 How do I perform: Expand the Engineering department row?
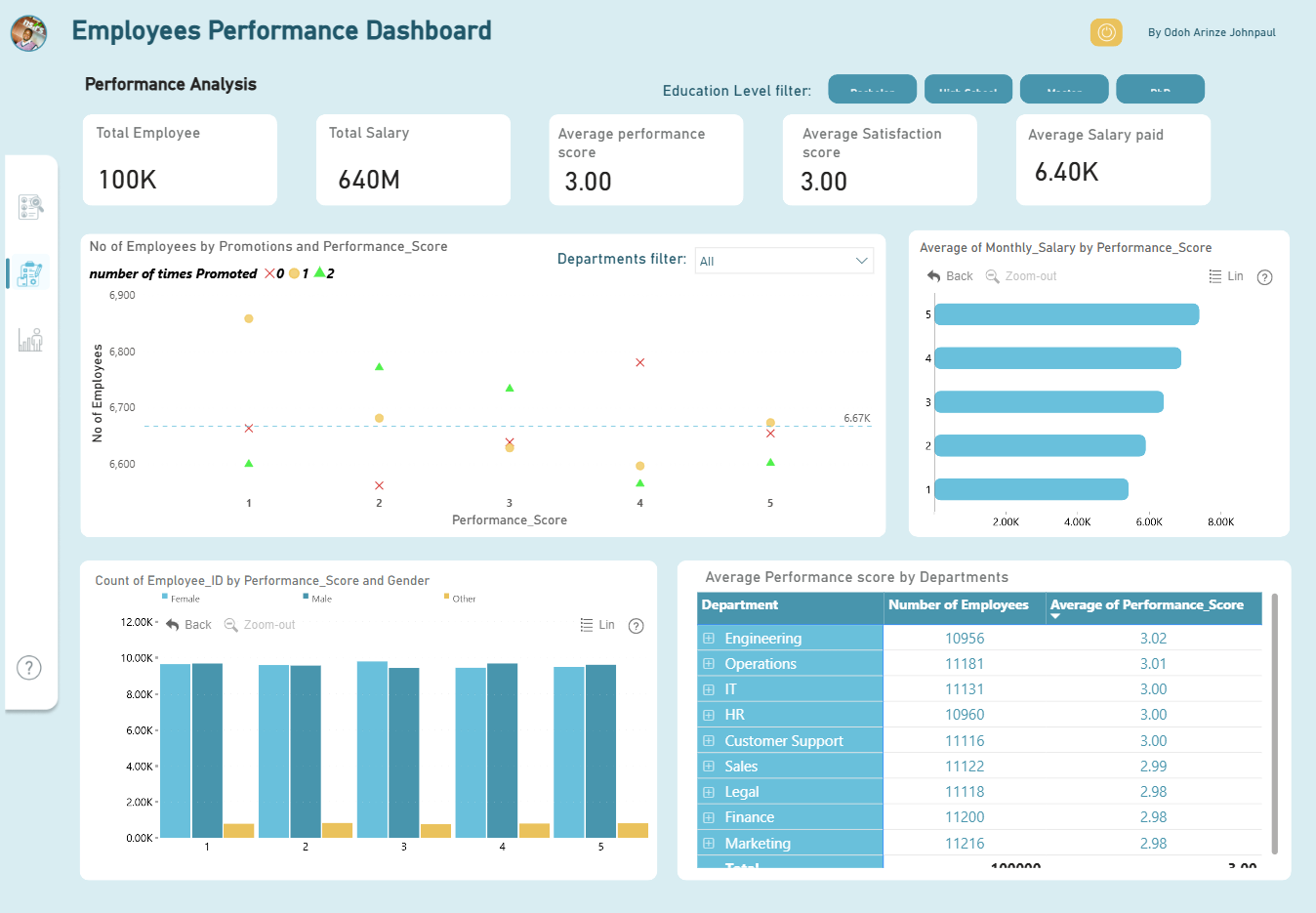pyautogui.click(x=709, y=639)
